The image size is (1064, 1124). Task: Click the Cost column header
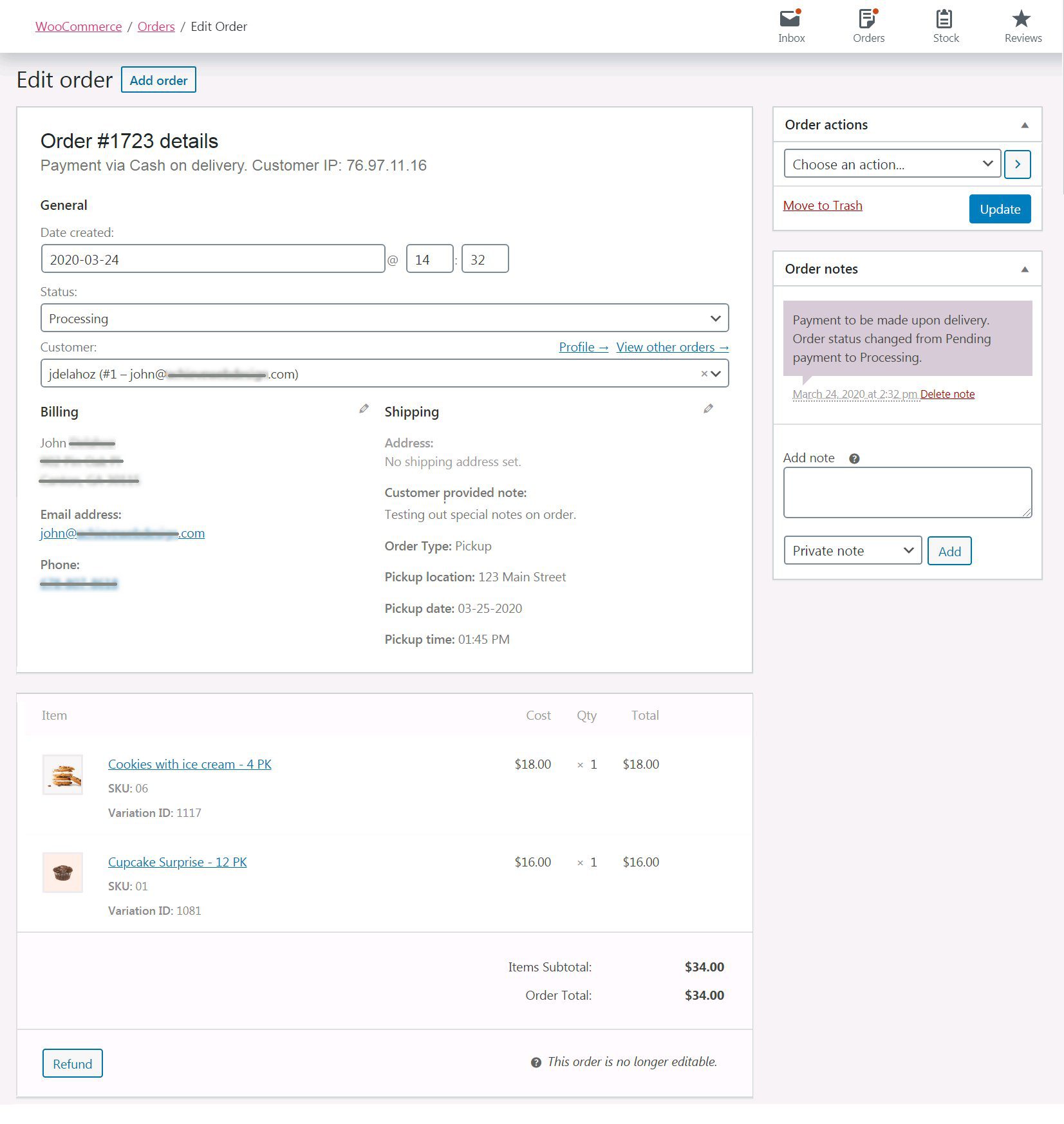(538, 715)
